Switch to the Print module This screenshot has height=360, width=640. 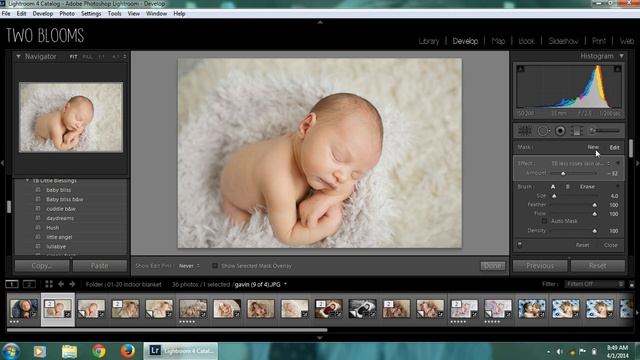[599, 41]
